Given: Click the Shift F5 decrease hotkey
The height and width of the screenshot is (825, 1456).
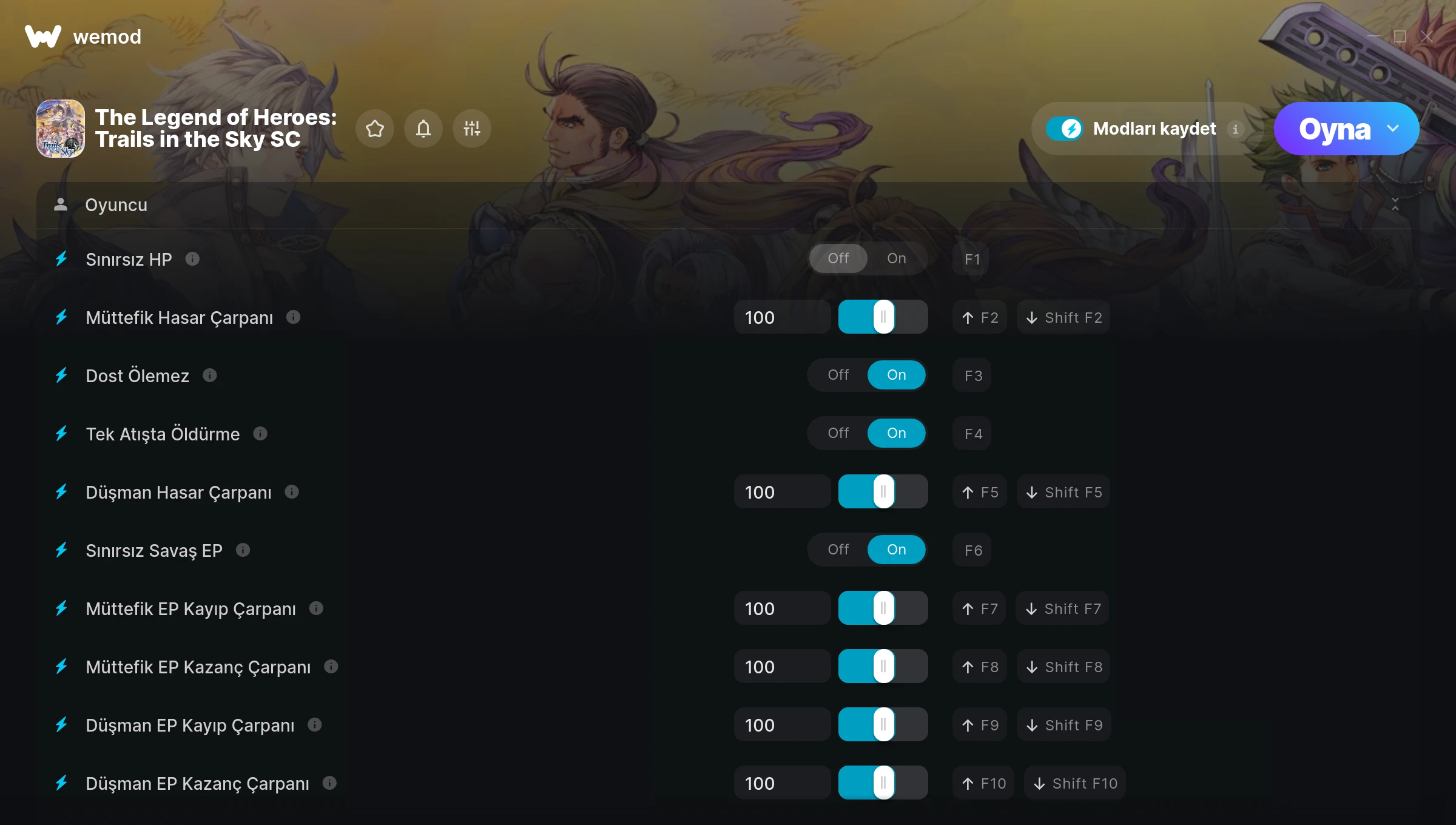Looking at the screenshot, I should pos(1063,492).
